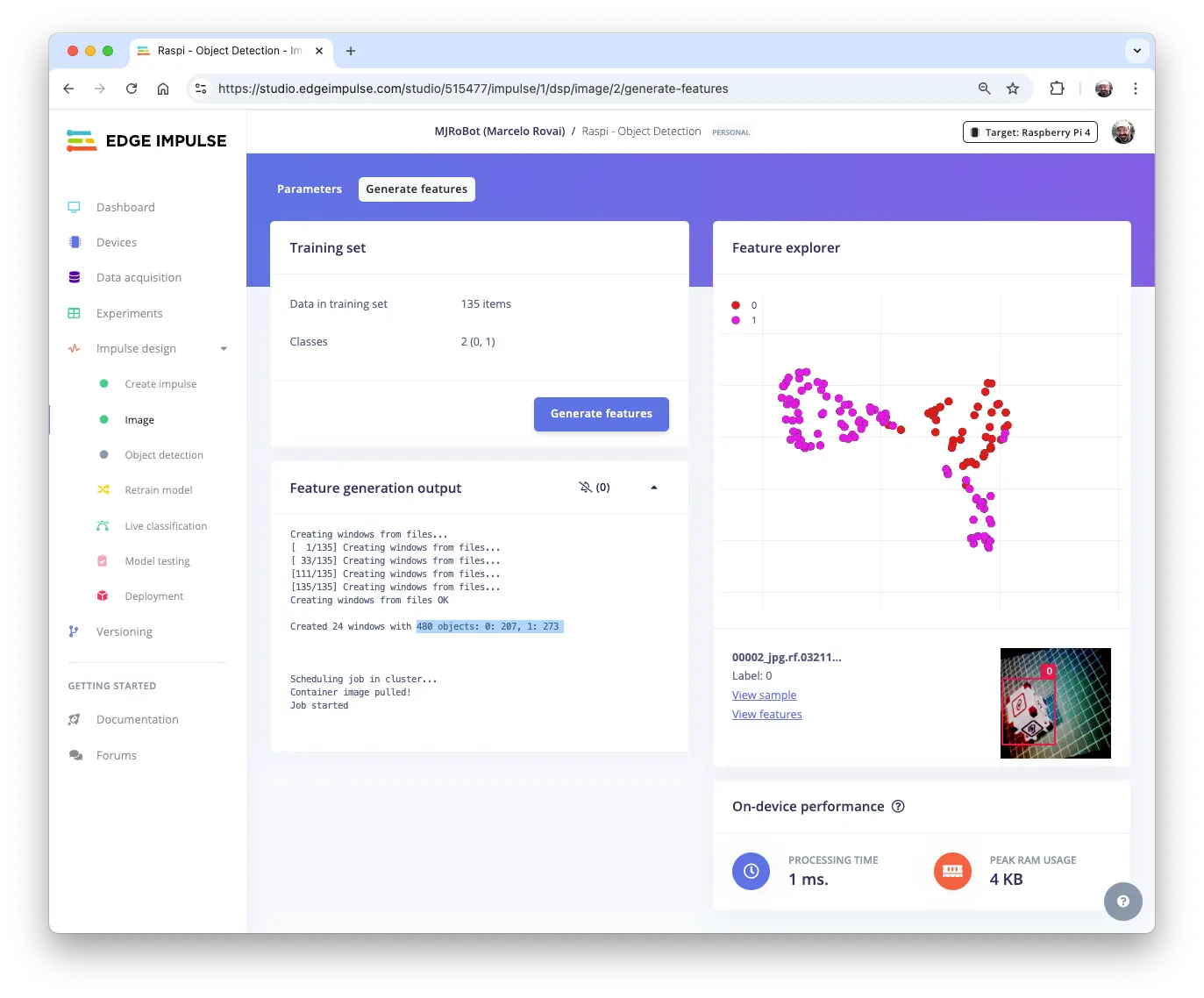Click the Target: Raspberry Pi 4 button
The width and height of the screenshot is (1204, 998).
(1029, 132)
